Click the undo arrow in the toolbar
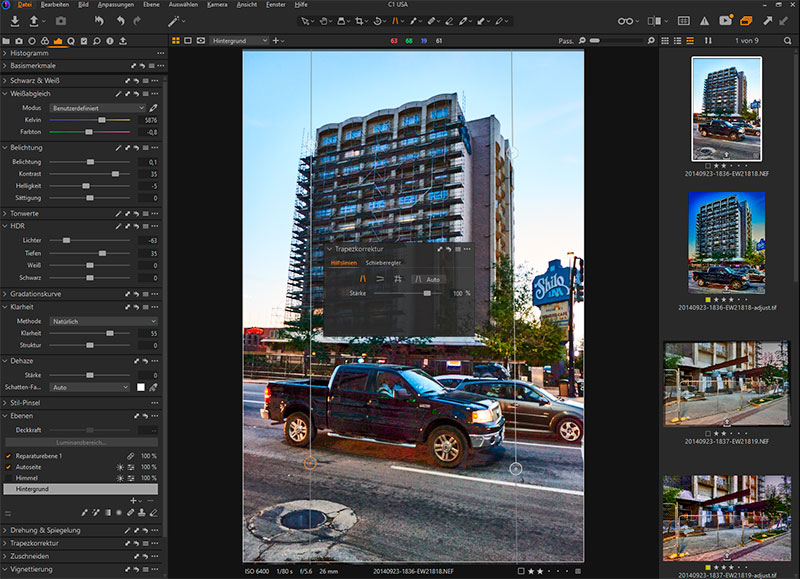The width and height of the screenshot is (800, 579). 120,21
